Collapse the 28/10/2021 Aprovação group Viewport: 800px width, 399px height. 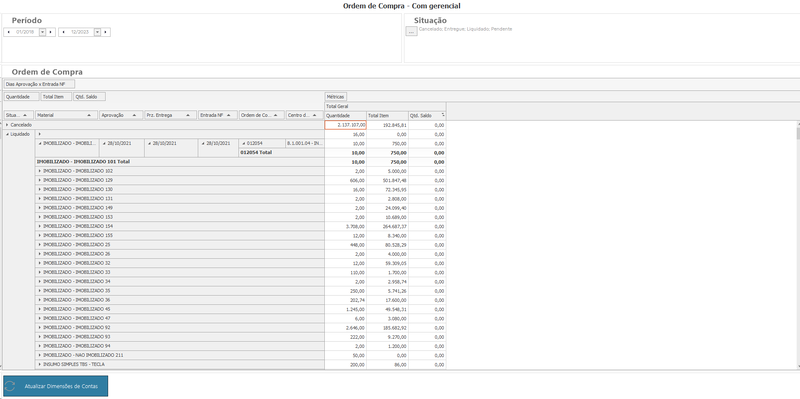(x=104, y=143)
